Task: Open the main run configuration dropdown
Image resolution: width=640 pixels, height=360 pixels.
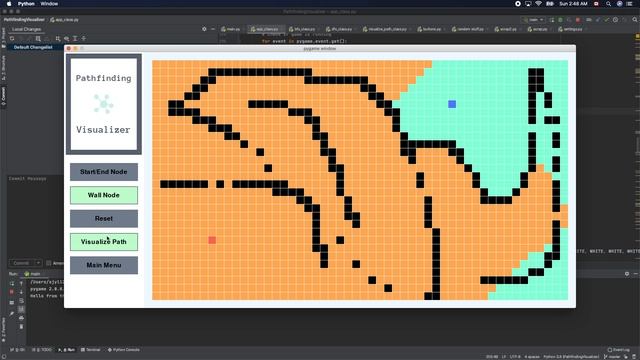Action: point(533,20)
